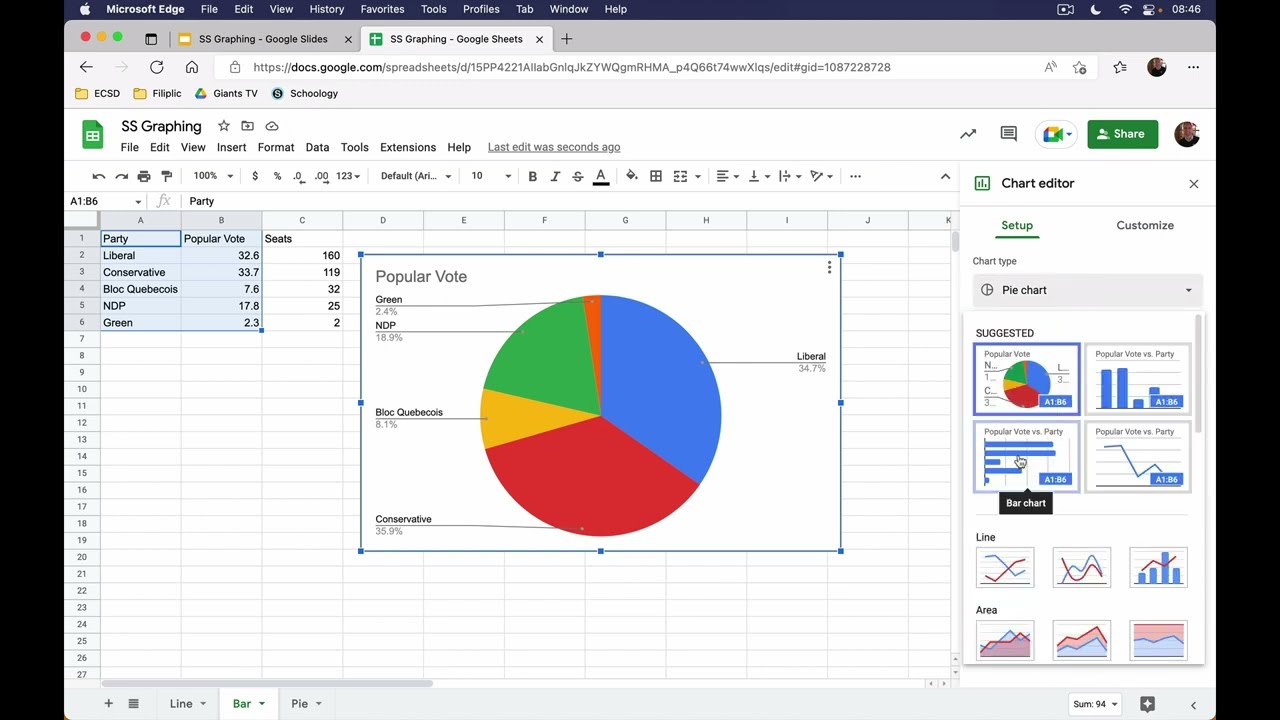Open the chart's three-dot options menu
Image resolution: width=1280 pixels, height=720 pixels.
pyautogui.click(x=829, y=267)
